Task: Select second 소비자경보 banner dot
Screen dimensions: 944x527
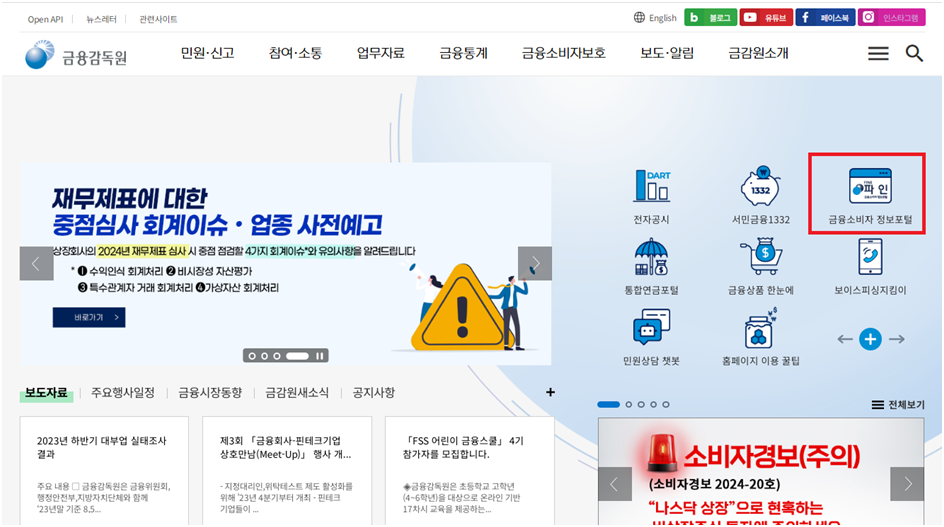Action: [629, 405]
